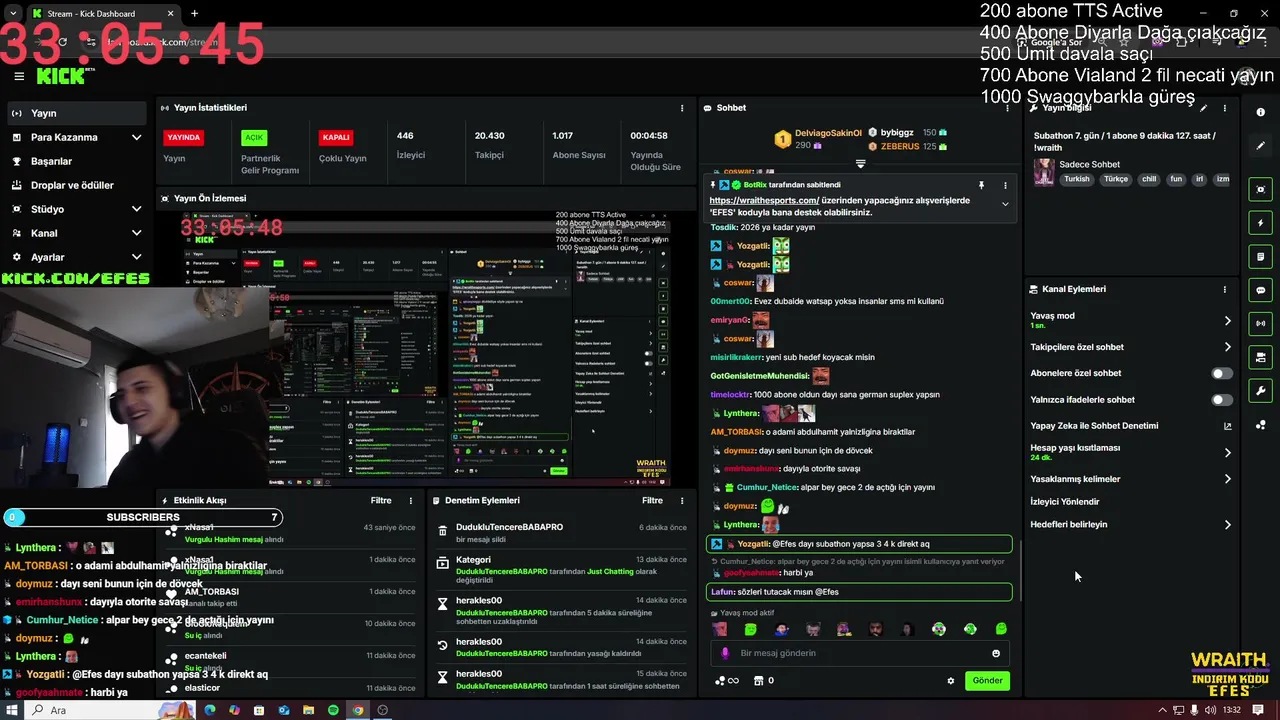
Task: Insert the last green blob quick emote
Action: tap(1001, 629)
